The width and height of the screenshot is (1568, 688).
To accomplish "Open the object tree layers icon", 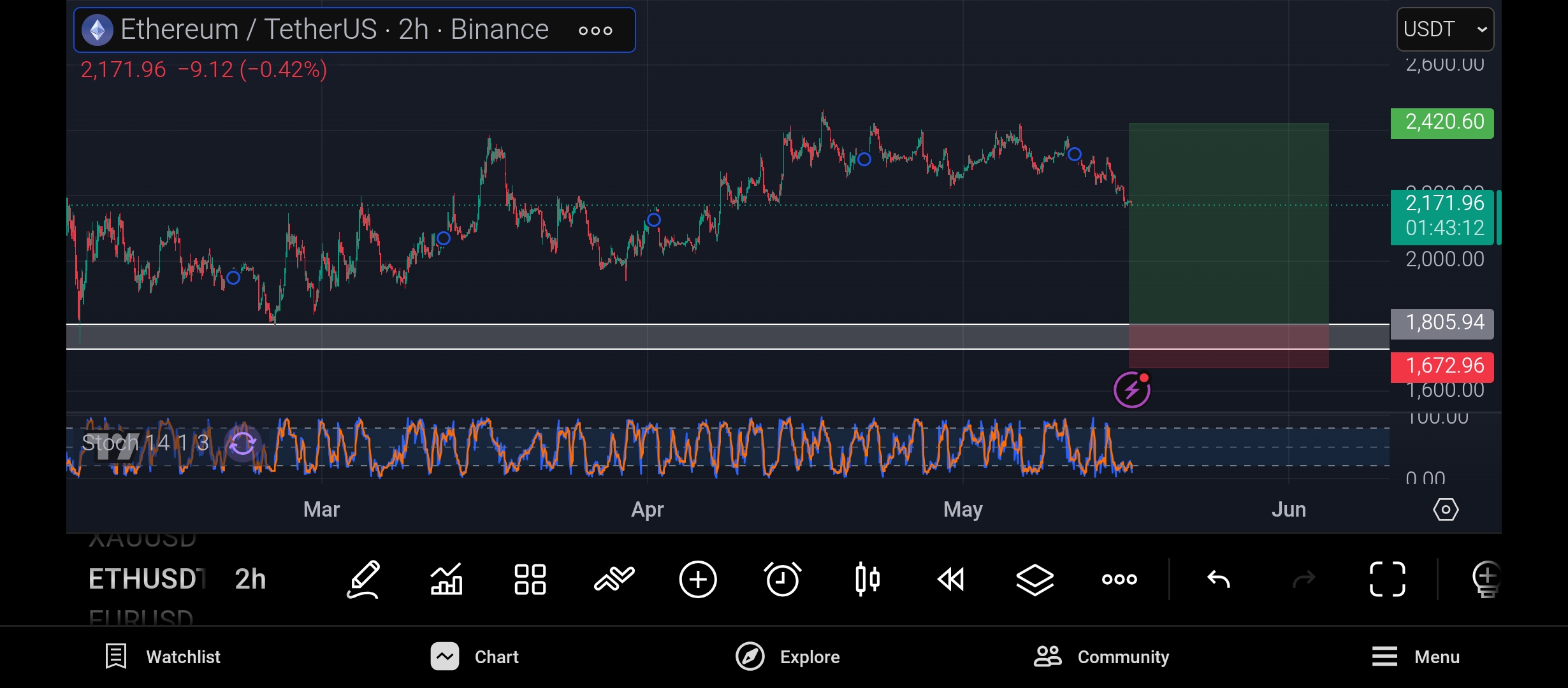I will (x=1034, y=579).
